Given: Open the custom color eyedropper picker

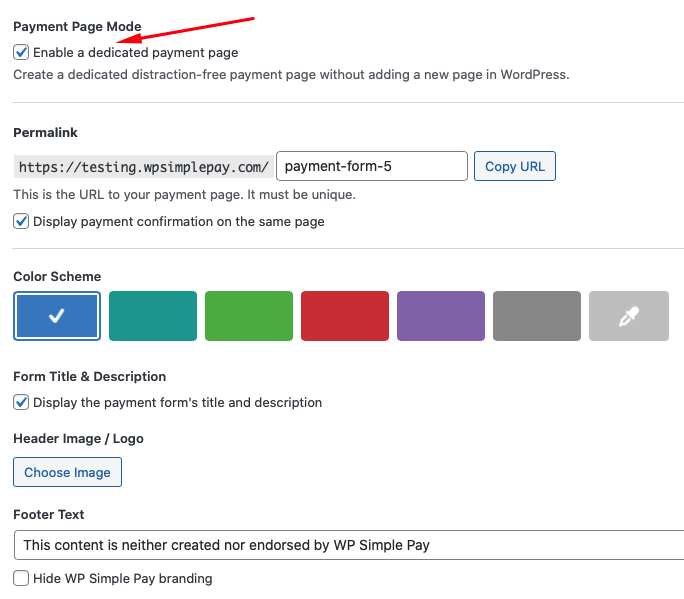Looking at the screenshot, I should (x=628, y=316).
